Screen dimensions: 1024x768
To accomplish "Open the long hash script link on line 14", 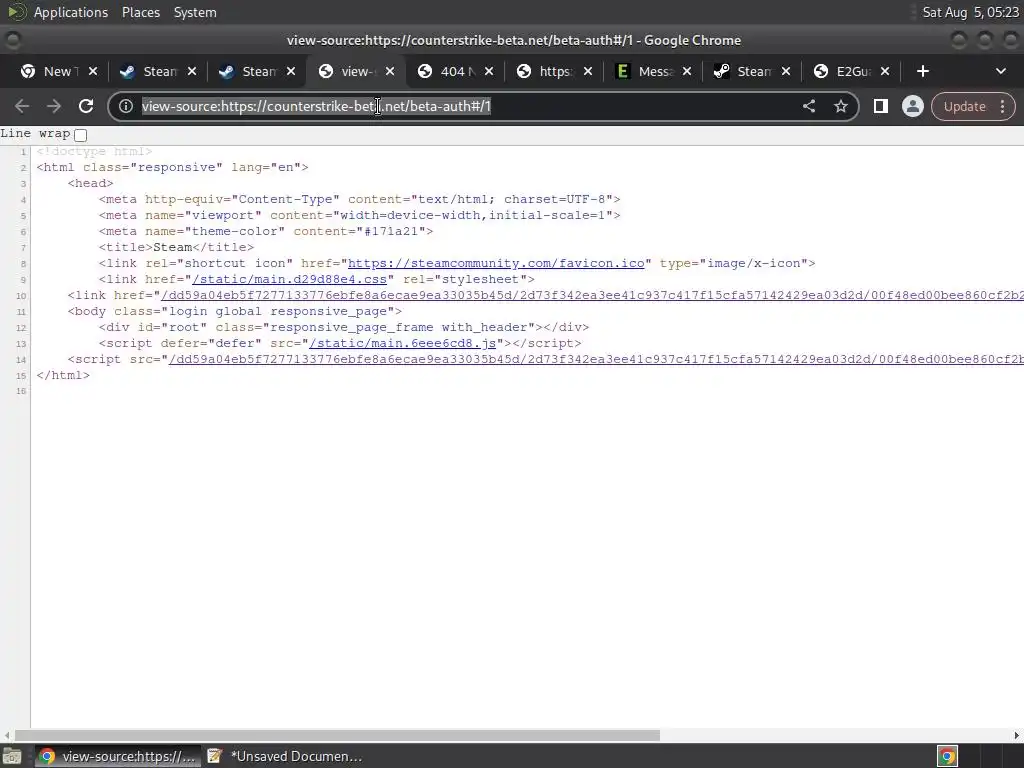I will click(x=596, y=359).
